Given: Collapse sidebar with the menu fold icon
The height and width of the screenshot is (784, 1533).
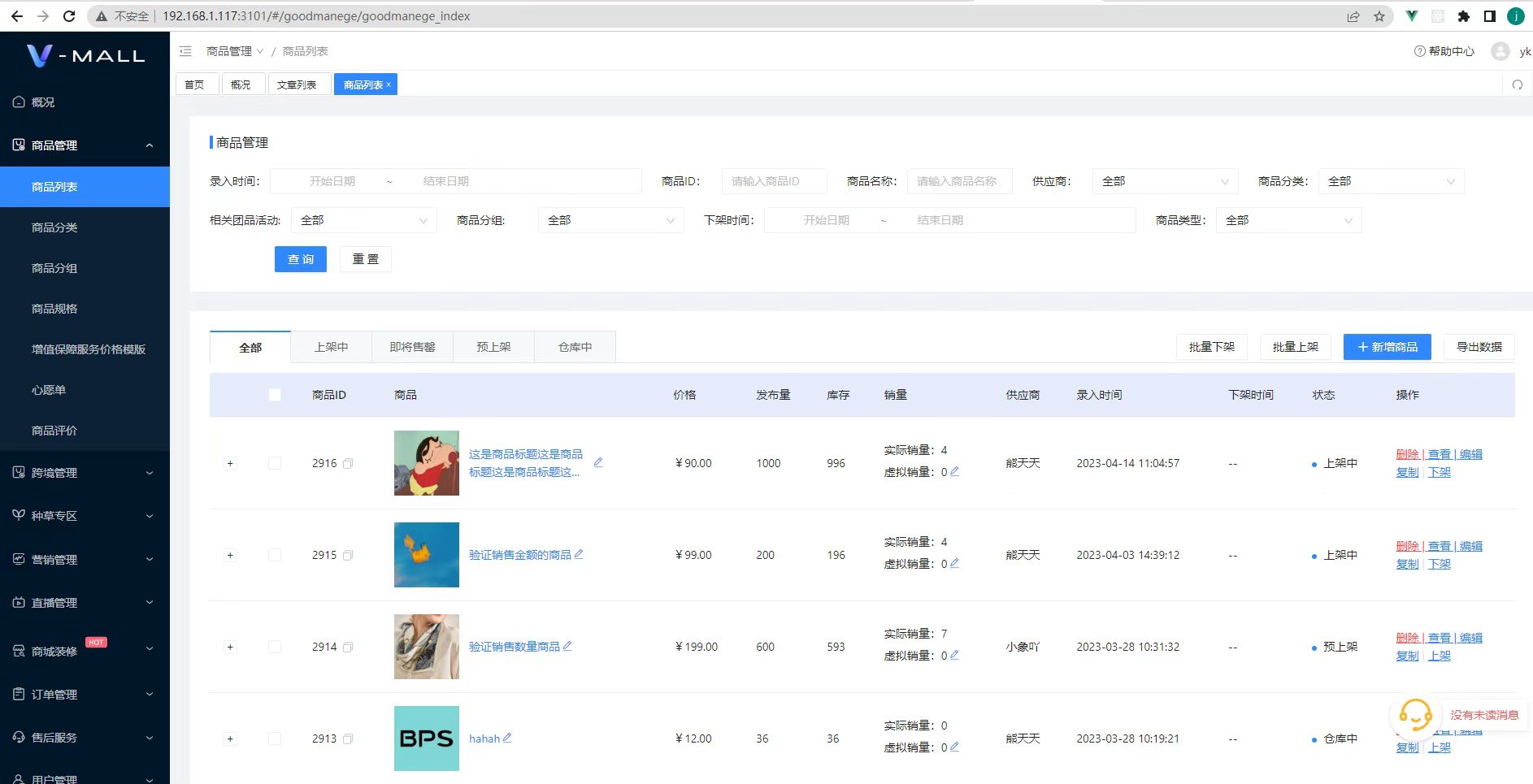Looking at the screenshot, I should pyautogui.click(x=185, y=51).
